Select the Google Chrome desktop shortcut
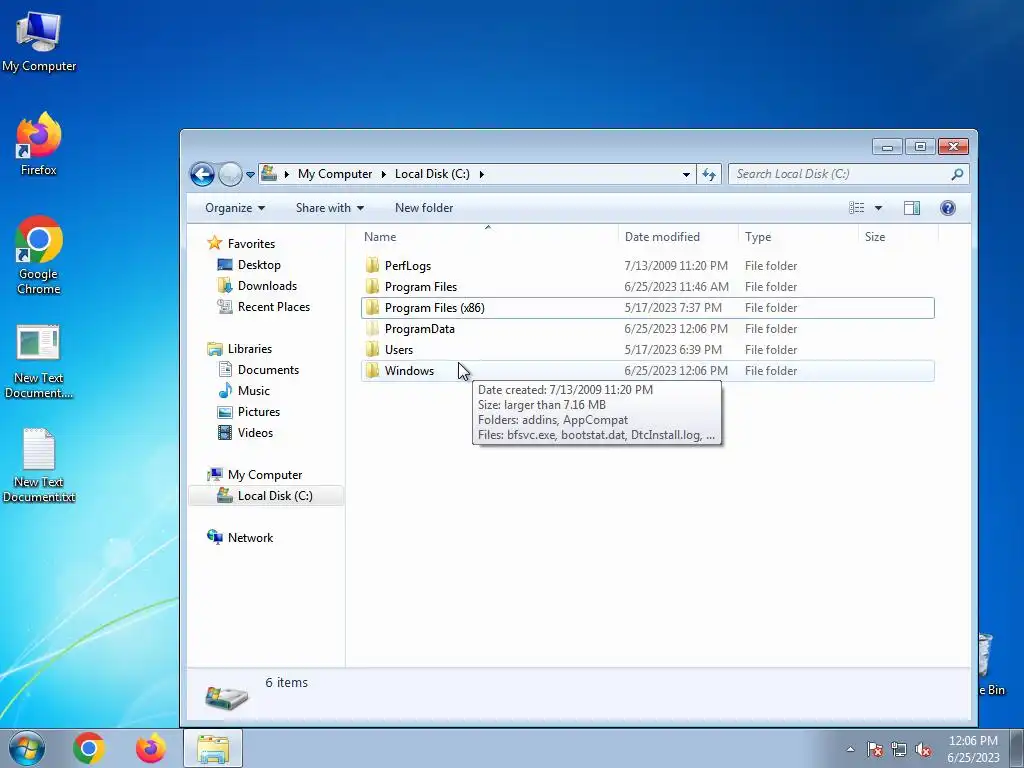 (39, 255)
